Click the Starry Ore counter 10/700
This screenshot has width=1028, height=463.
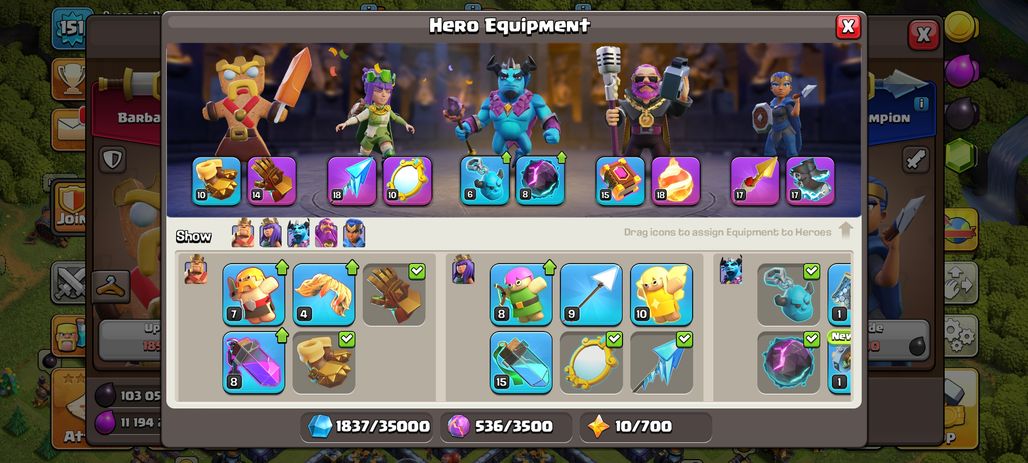click(645, 426)
